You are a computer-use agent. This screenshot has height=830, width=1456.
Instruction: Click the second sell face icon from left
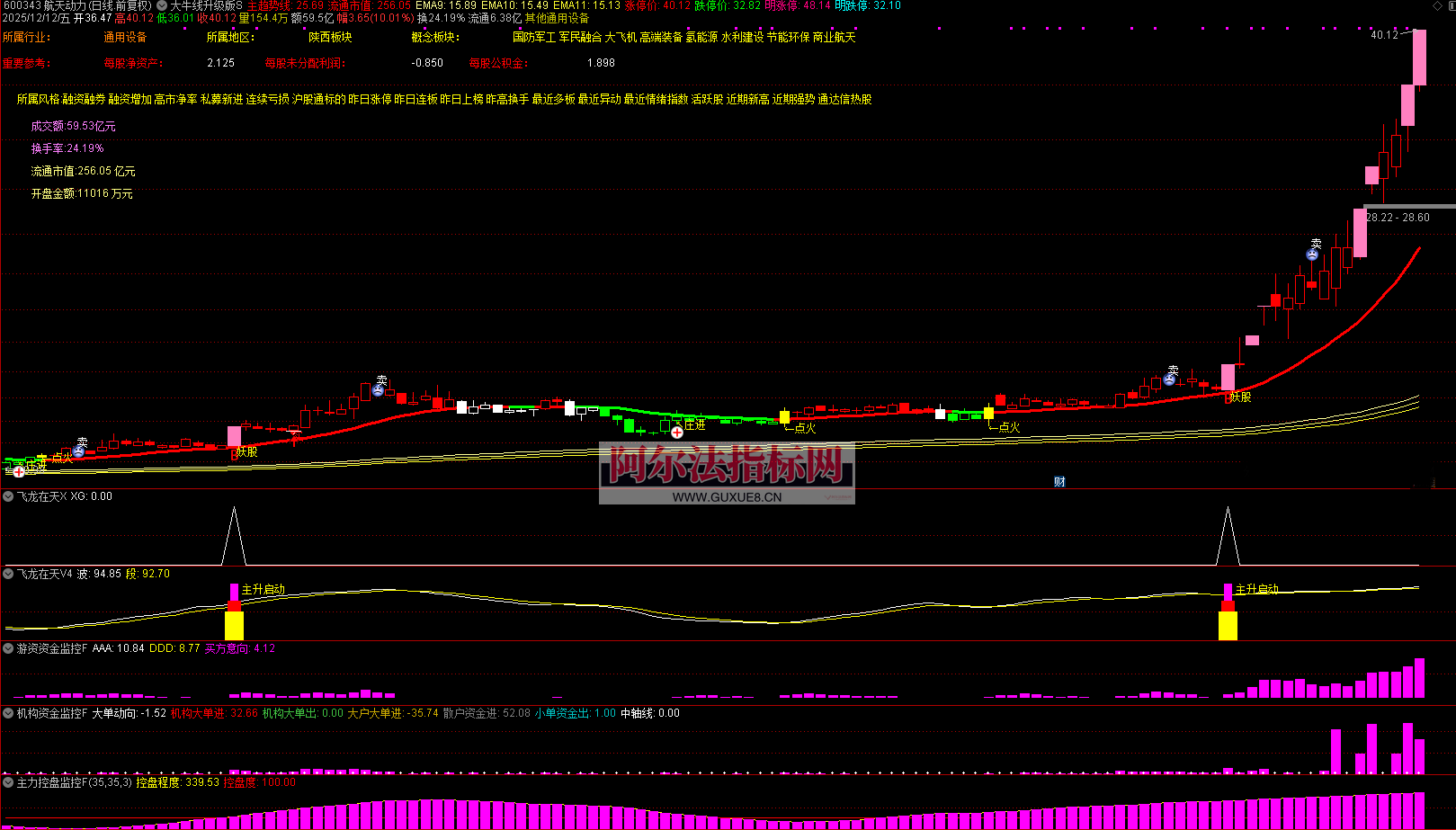[379, 390]
